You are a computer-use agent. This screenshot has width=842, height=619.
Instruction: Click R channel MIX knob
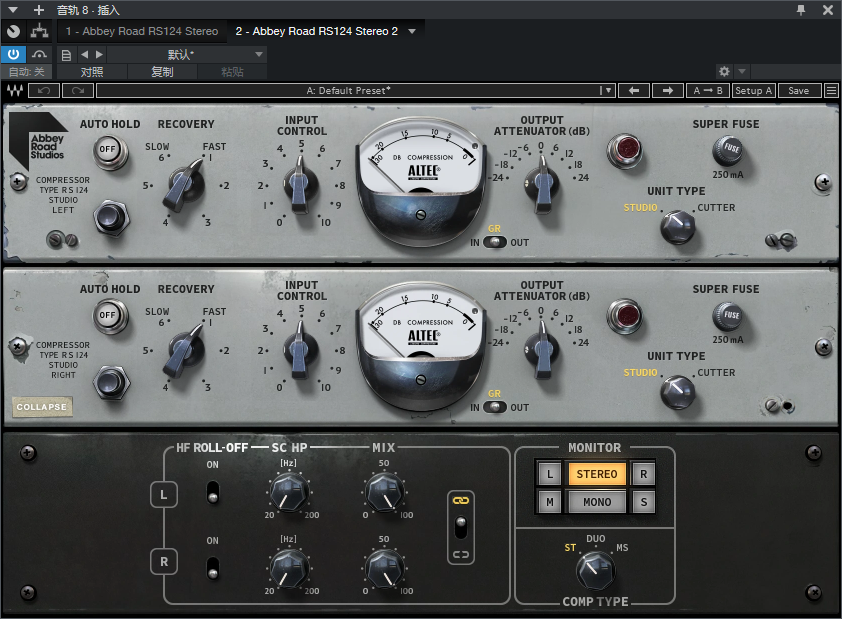coord(384,568)
